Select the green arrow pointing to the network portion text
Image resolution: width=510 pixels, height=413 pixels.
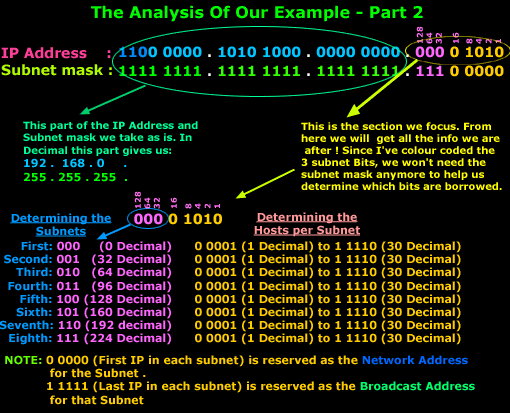113,100
